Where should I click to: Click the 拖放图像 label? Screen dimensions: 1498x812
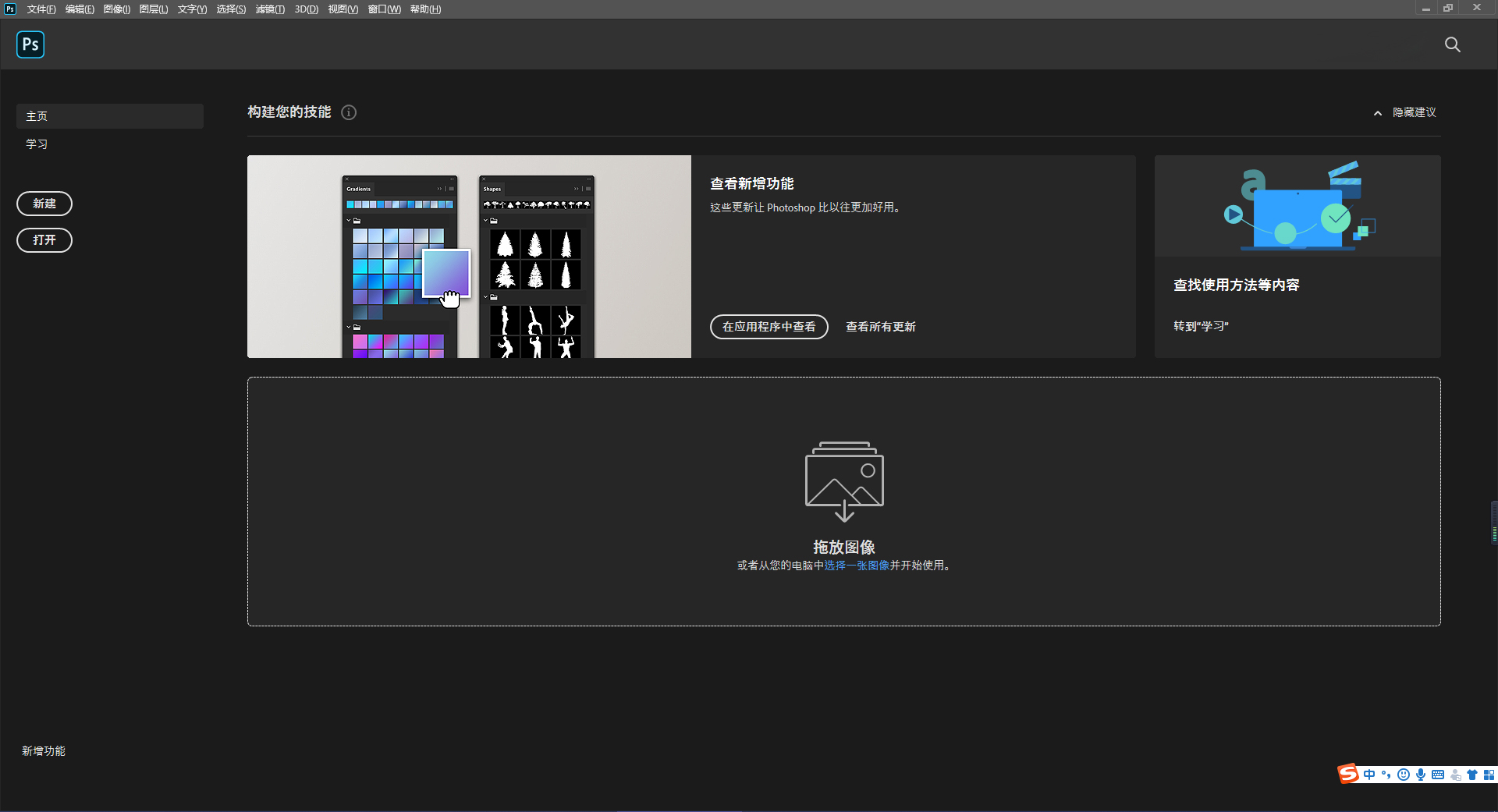[844, 548]
